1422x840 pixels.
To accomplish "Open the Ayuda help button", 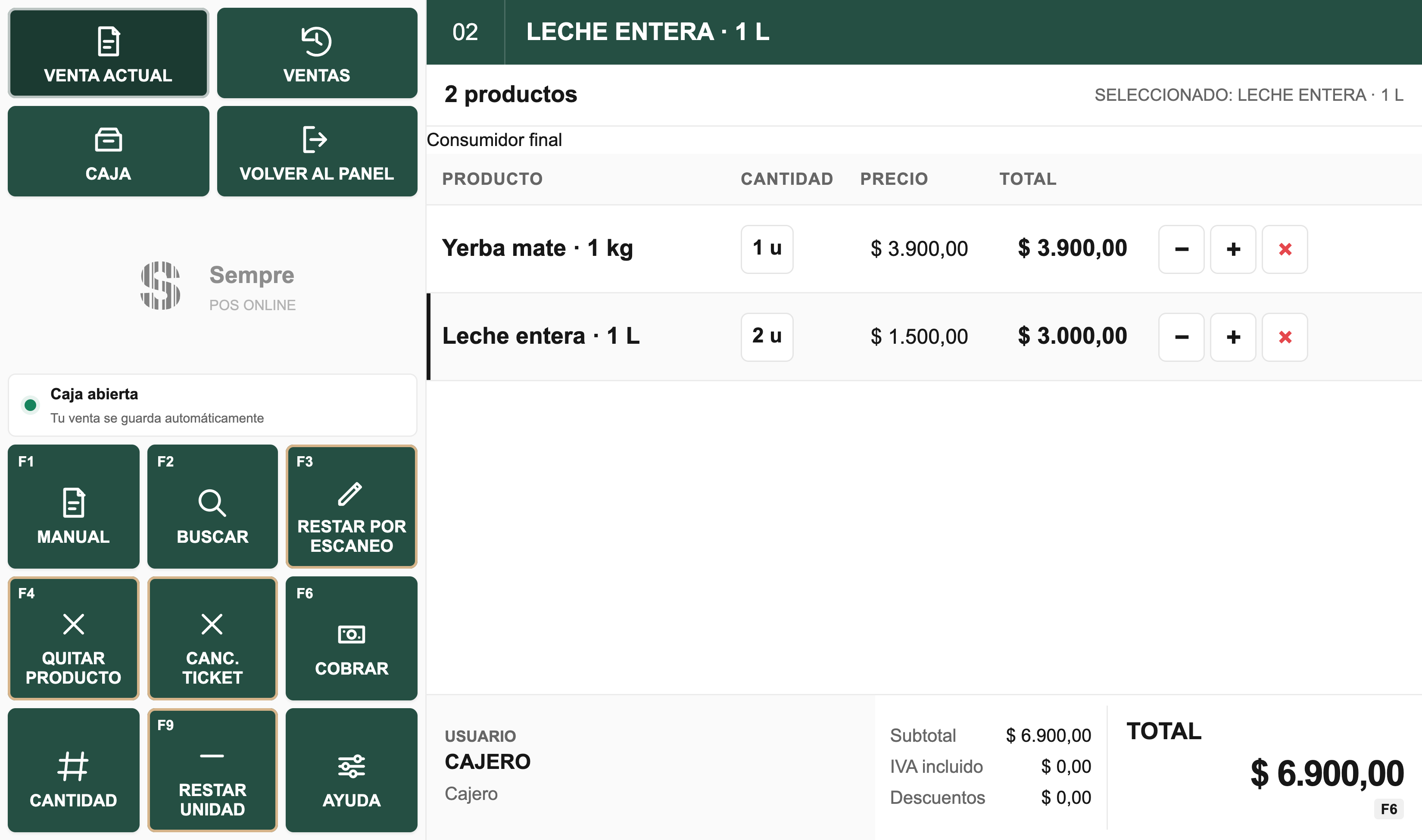I will [x=352, y=770].
